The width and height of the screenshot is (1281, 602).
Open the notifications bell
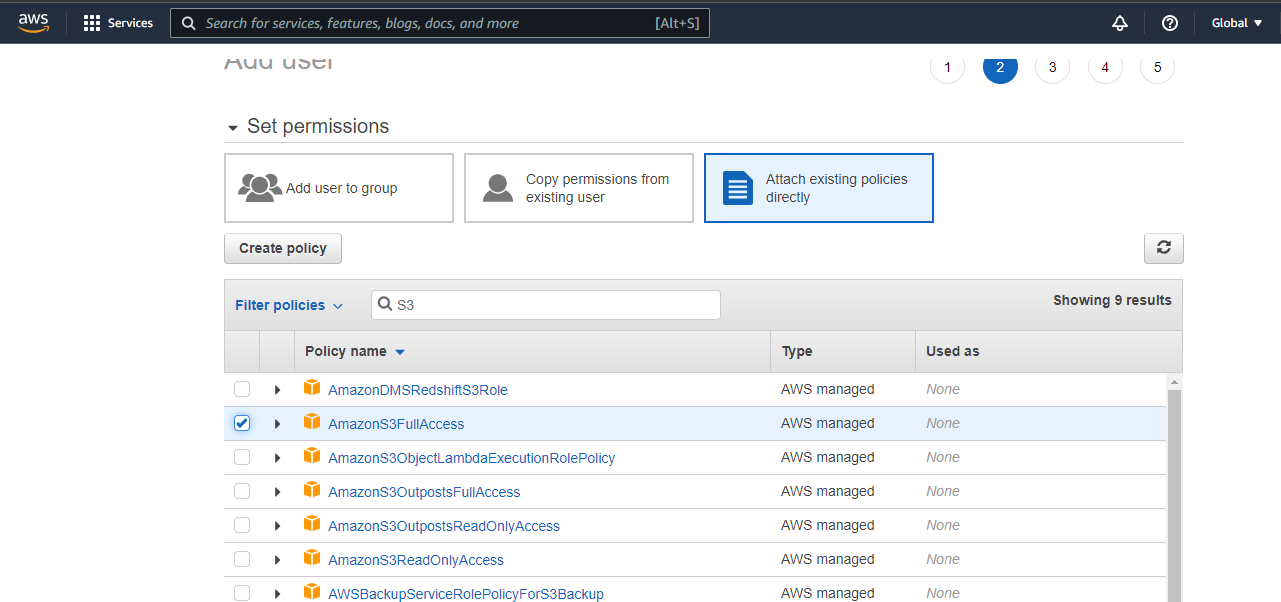[x=1120, y=23]
